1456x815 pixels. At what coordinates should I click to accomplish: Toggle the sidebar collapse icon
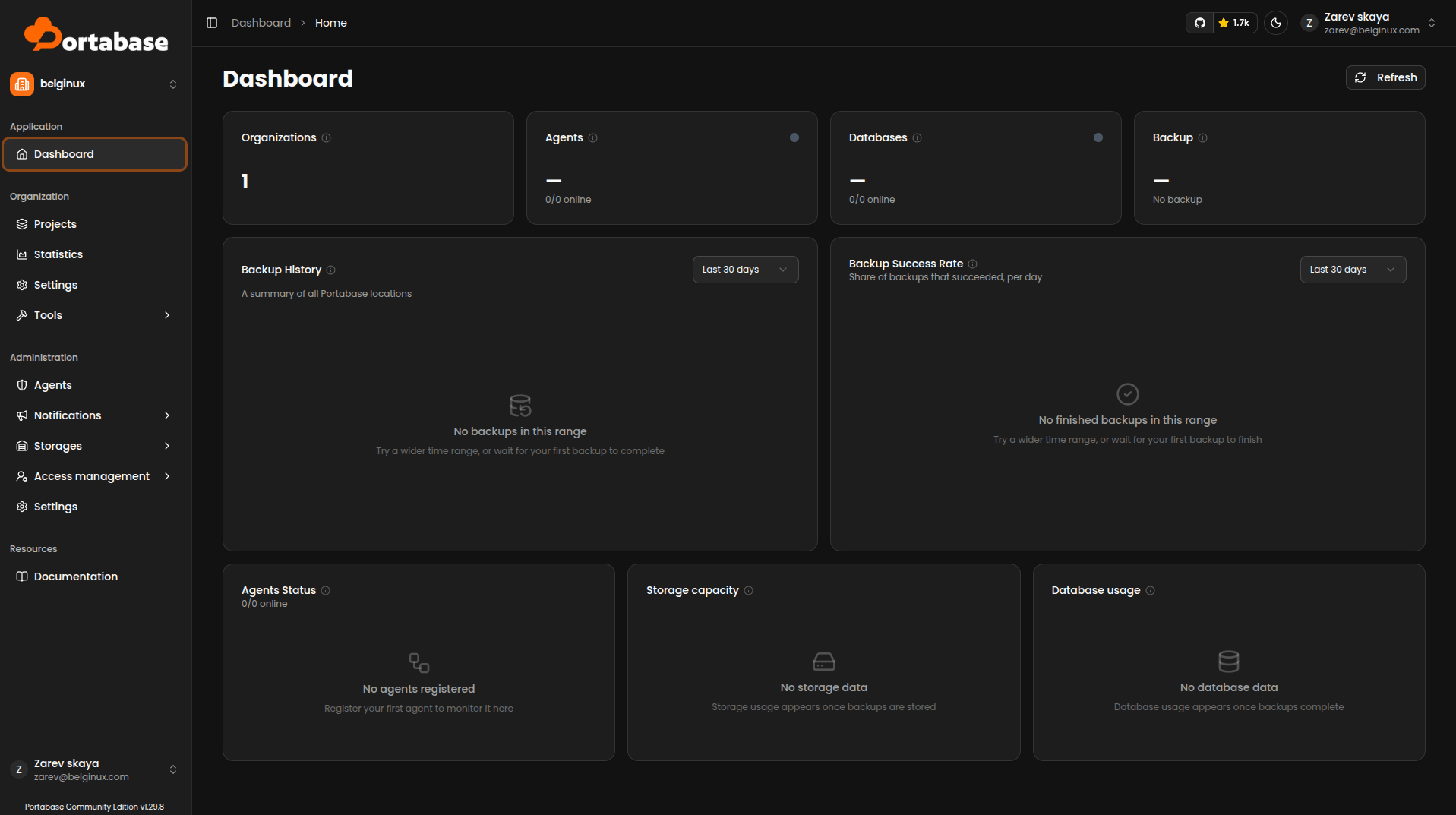(x=212, y=23)
